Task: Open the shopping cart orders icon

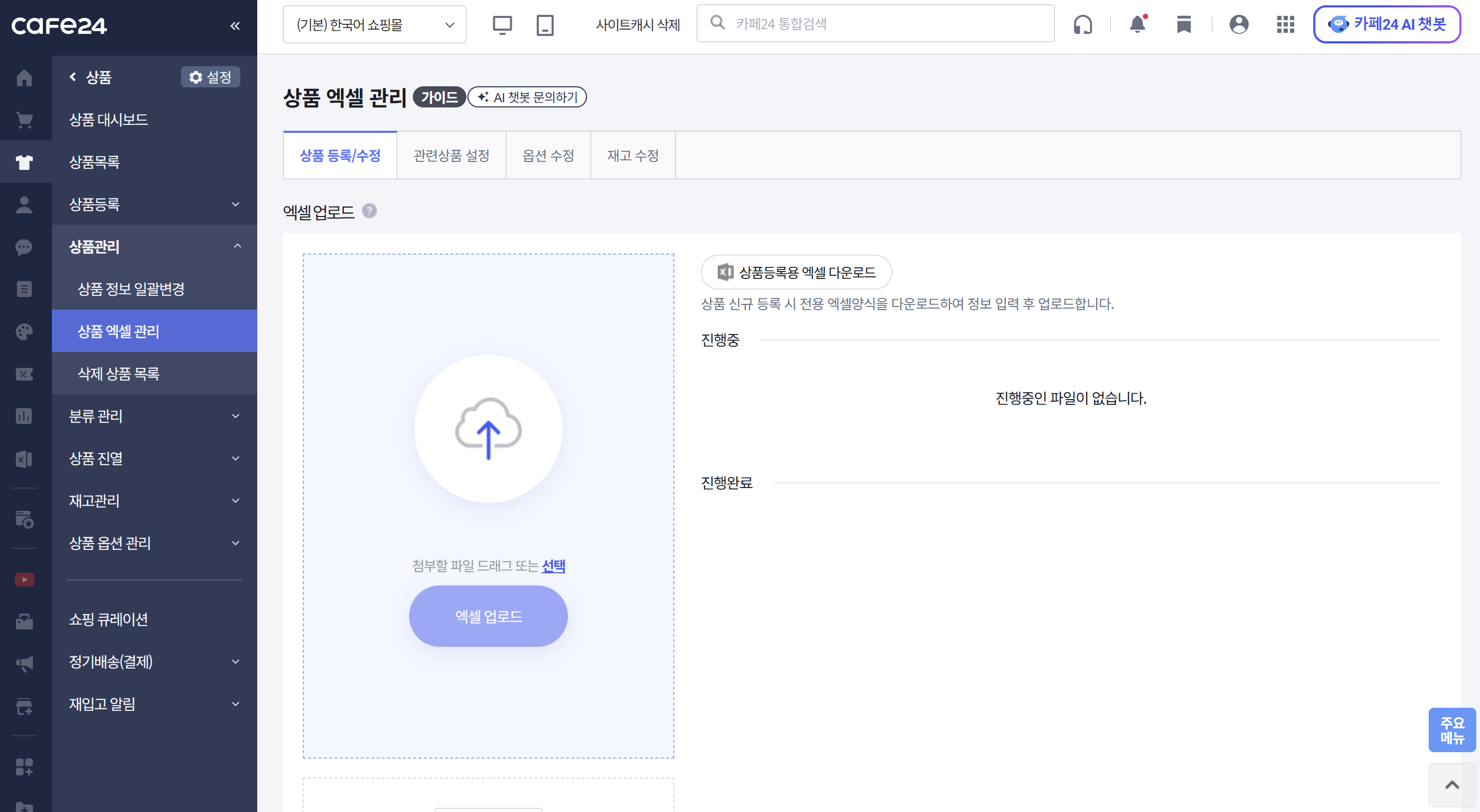Action: [x=24, y=120]
